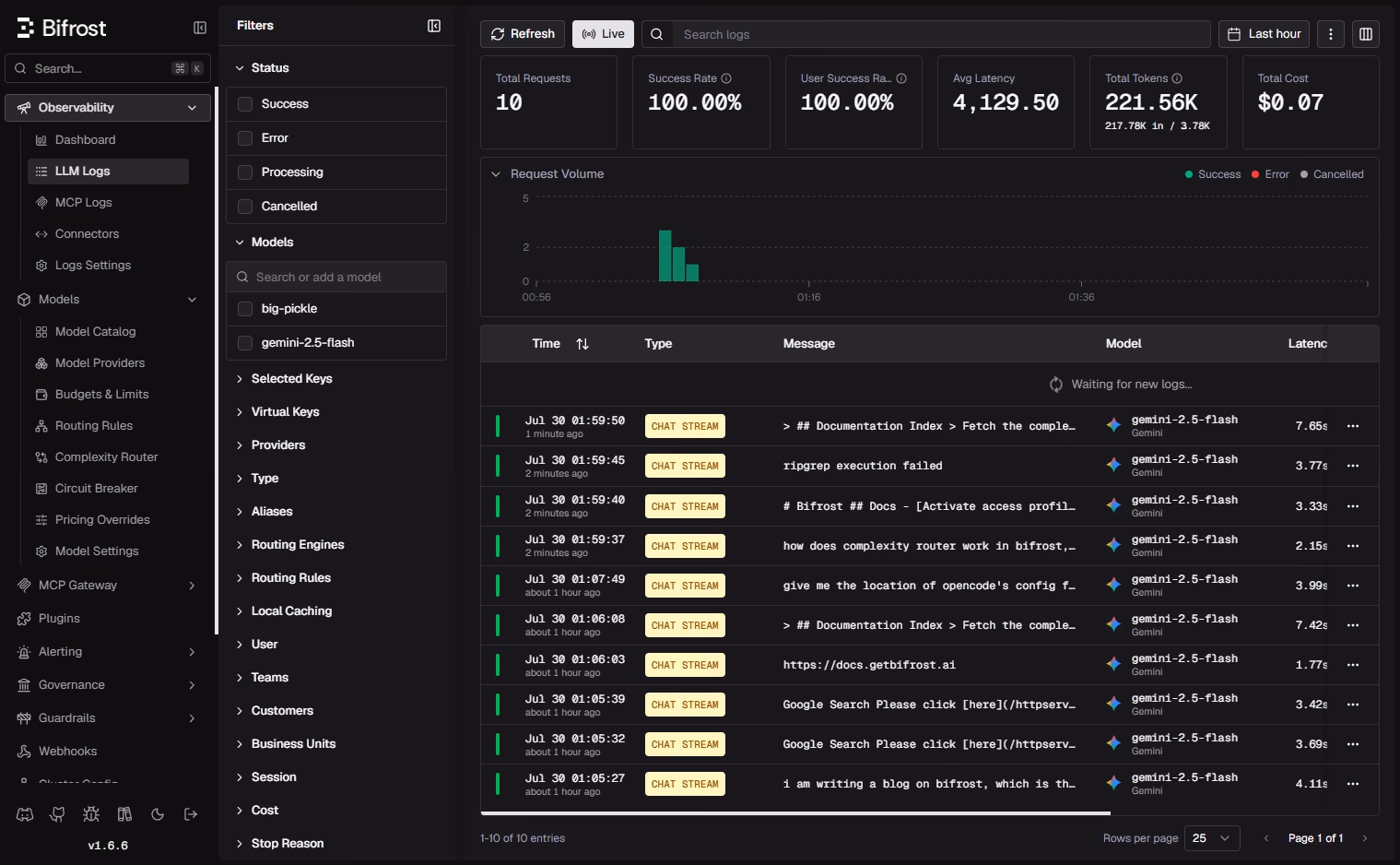The width and height of the screenshot is (1400, 865).
Task: Toggle the Cancelled series in chart legend
Action: click(1332, 174)
